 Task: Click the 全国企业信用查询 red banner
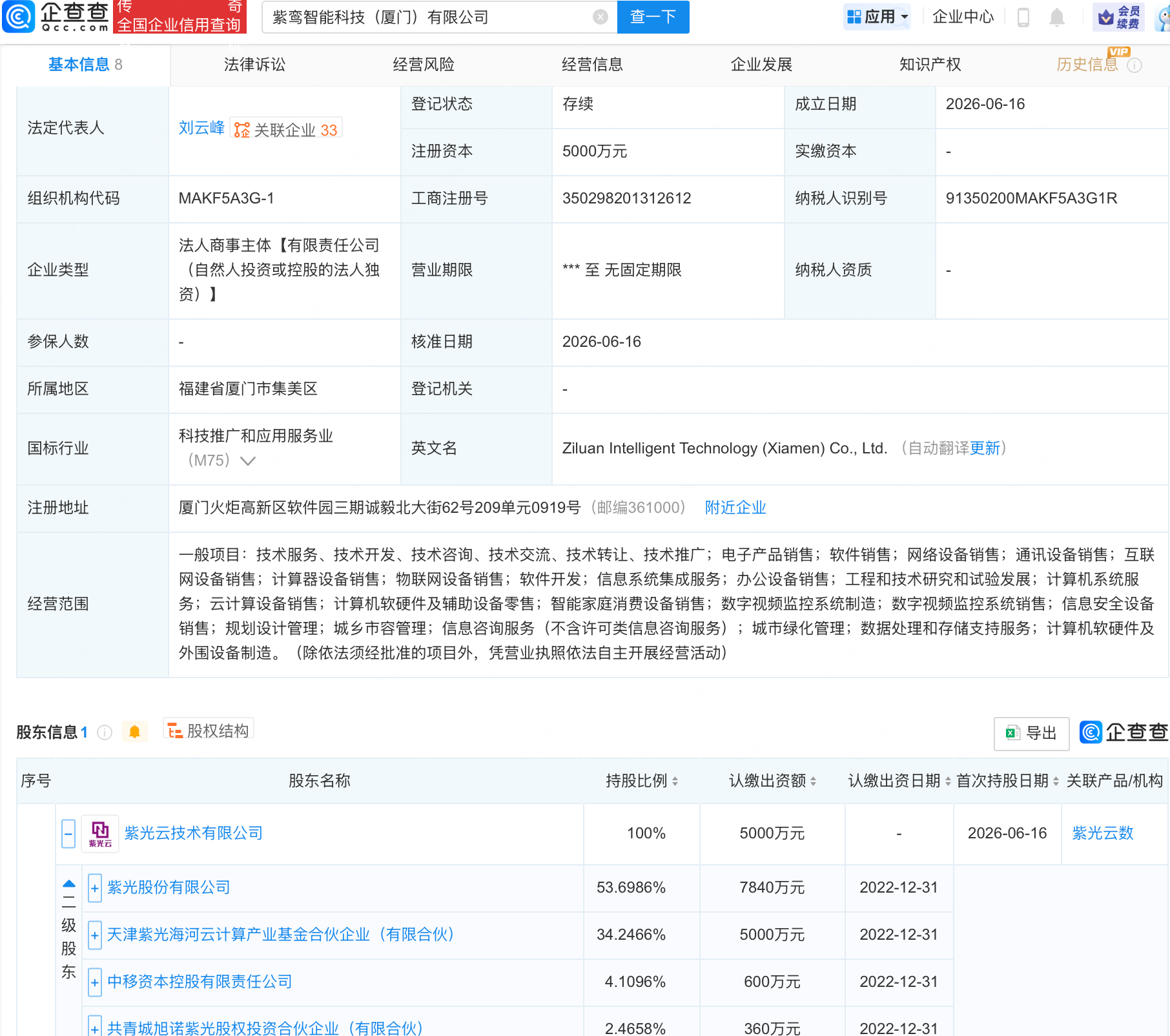point(180,17)
